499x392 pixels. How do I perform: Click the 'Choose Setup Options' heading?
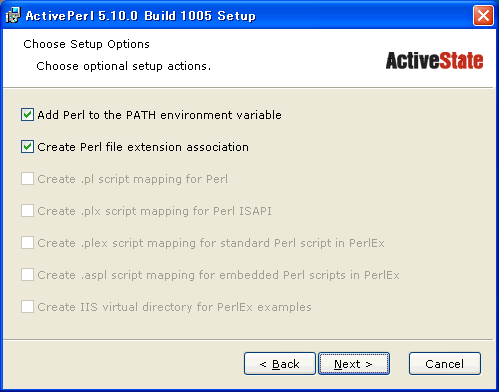(x=86, y=44)
